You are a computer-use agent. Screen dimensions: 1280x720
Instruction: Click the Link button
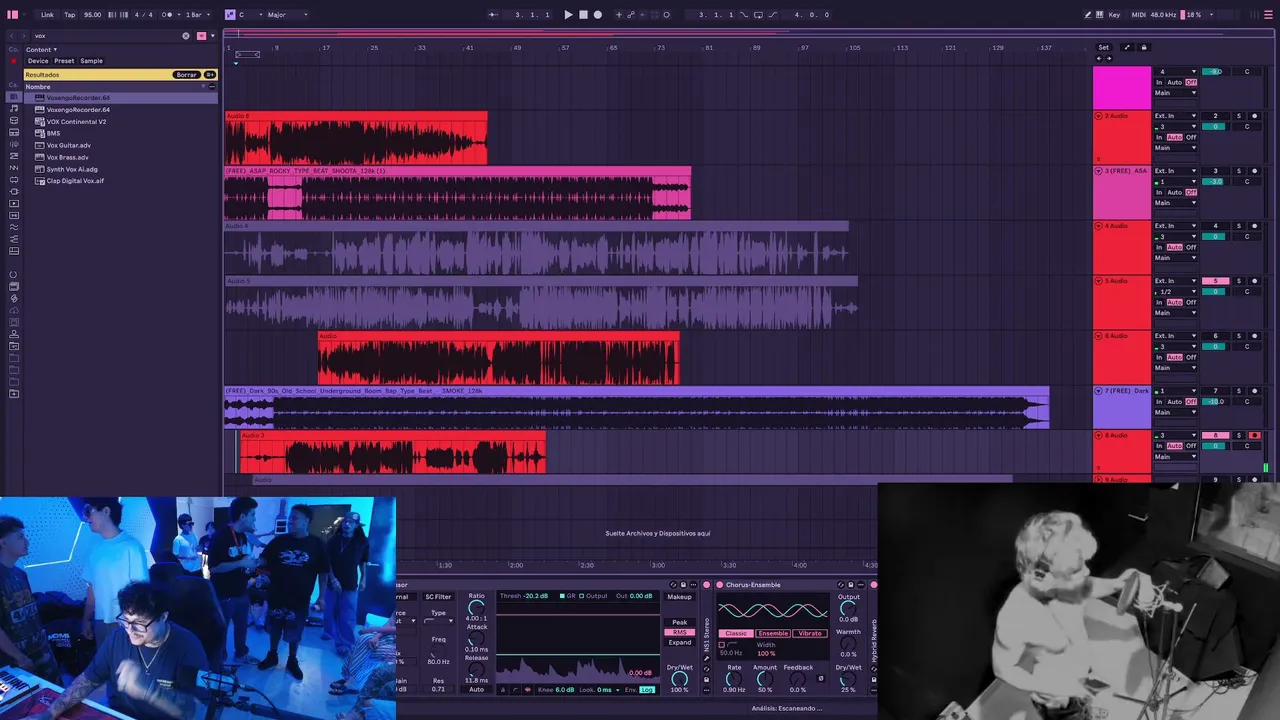pos(47,15)
